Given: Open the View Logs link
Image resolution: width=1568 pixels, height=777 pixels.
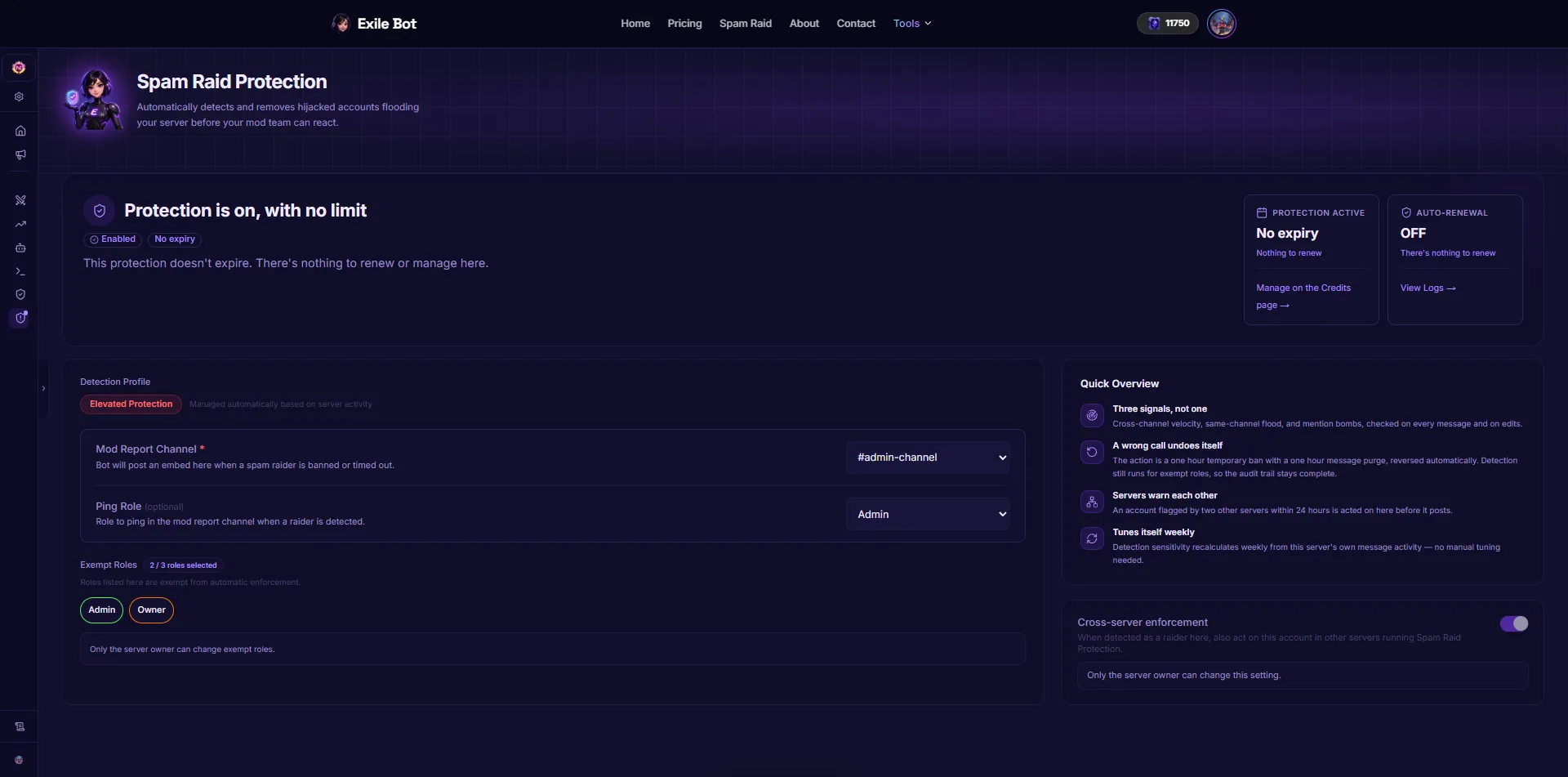Looking at the screenshot, I should coord(1428,288).
